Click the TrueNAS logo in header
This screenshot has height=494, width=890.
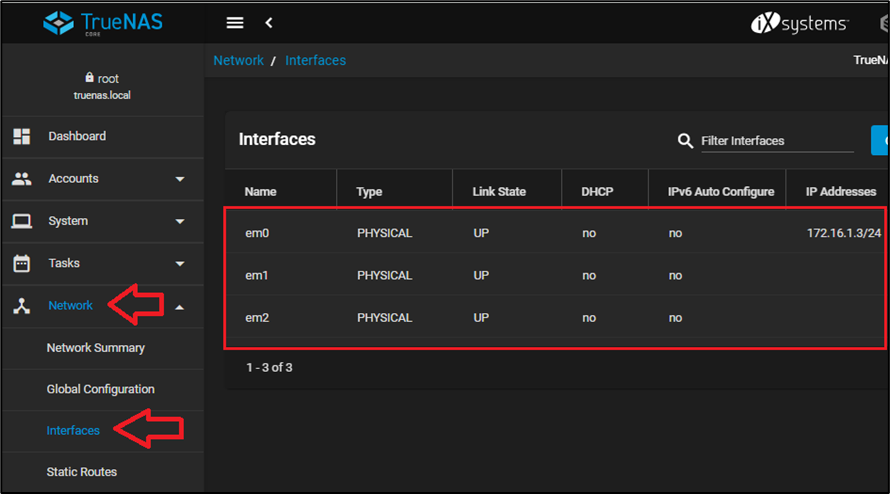pyautogui.click(x=103, y=22)
